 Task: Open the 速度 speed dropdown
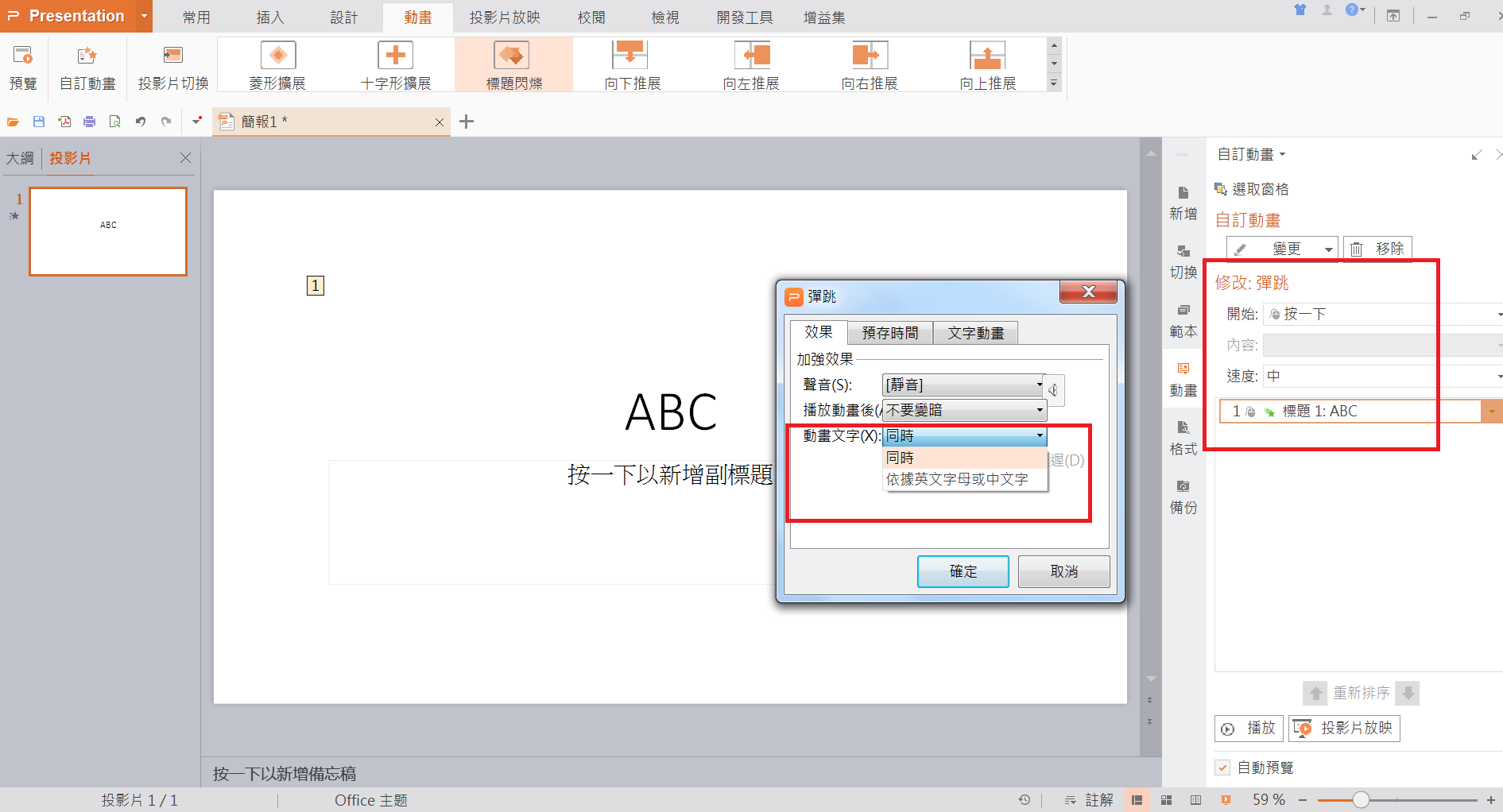[1383, 376]
